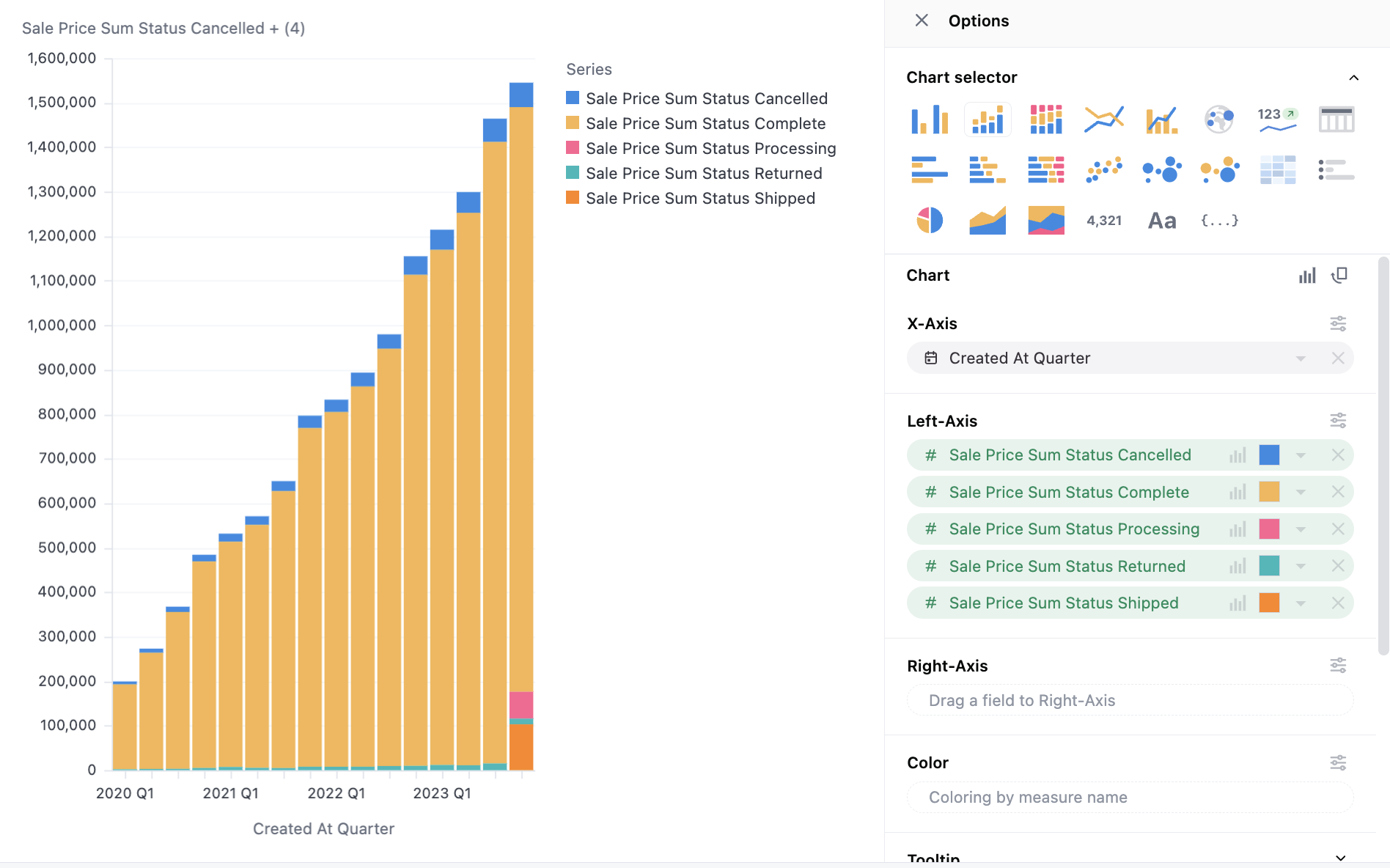
Task: Open the Created At Quarter field dropdown
Action: (x=1301, y=358)
